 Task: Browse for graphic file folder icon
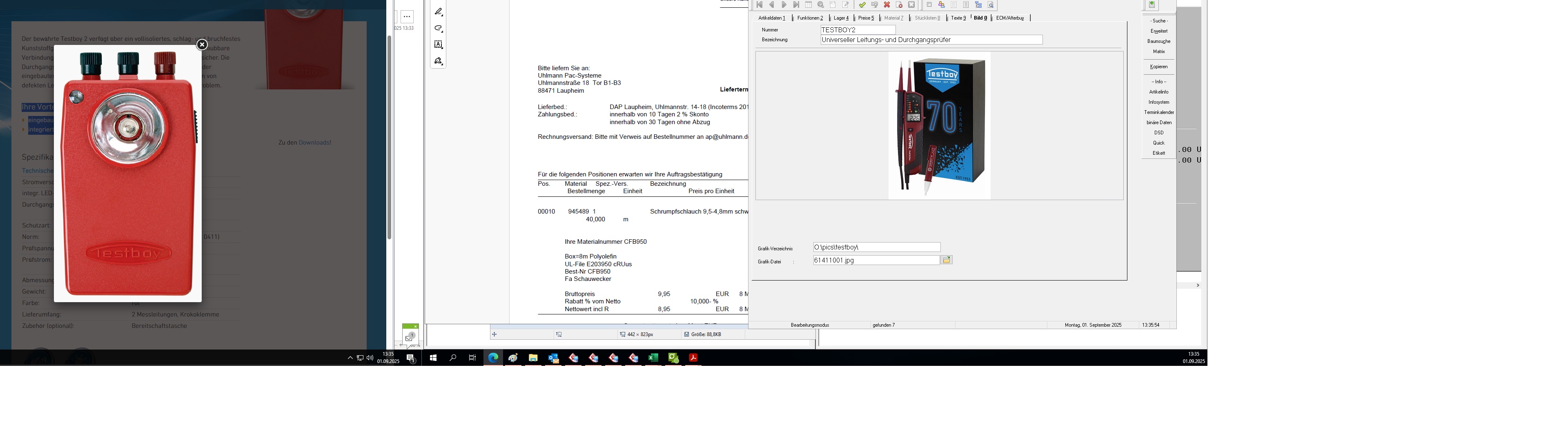coord(947,260)
